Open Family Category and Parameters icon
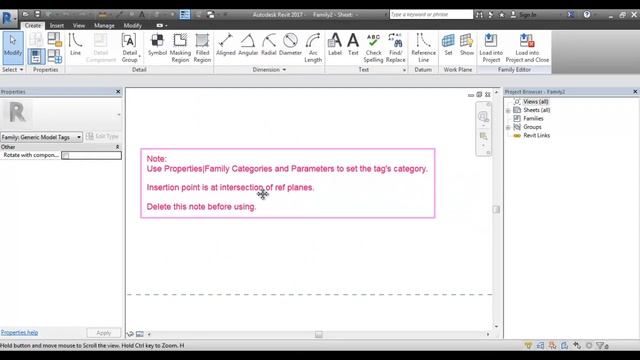Viewport: 640px width, 360px height. 54,40
